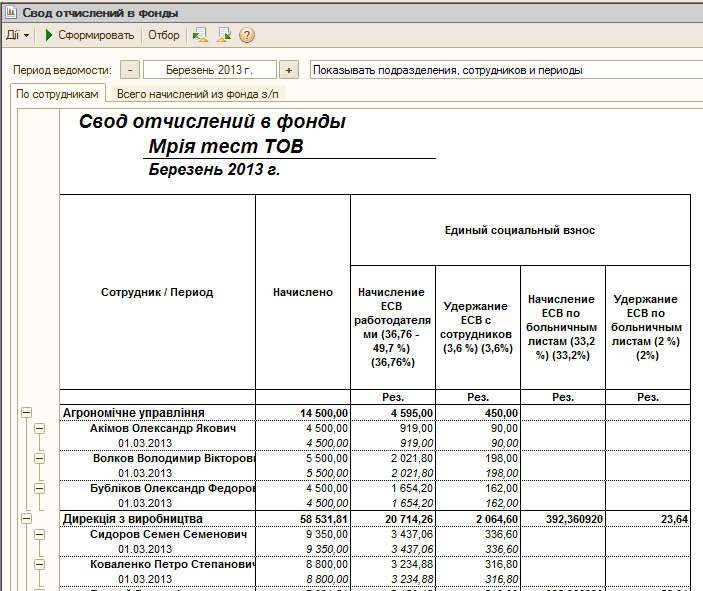Click the Сотрудник / Период column header

(157, 292)
